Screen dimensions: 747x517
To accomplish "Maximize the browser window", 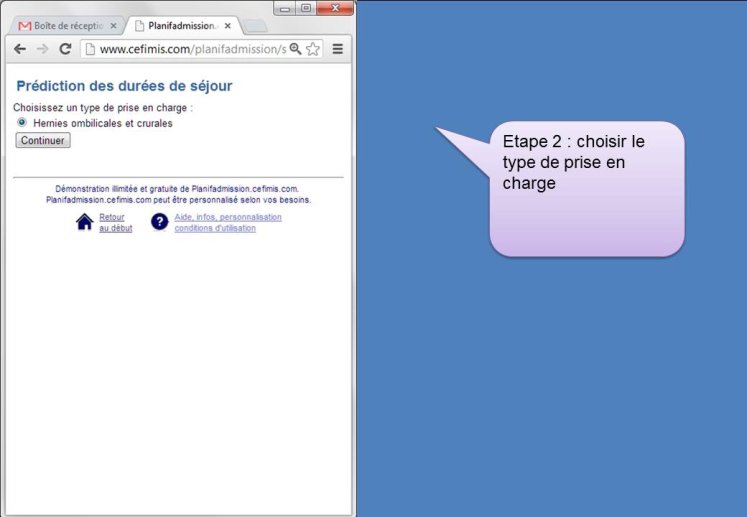I will 306,8.
